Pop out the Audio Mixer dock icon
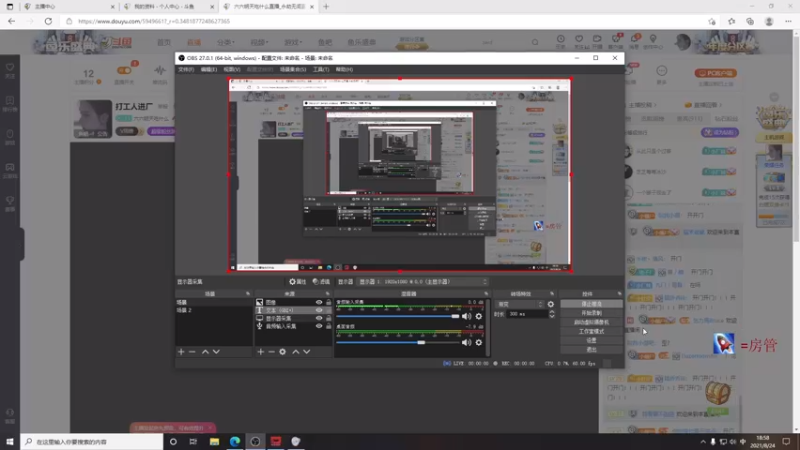The height and width of the screenshot is (450, 800). pos(486,294)
